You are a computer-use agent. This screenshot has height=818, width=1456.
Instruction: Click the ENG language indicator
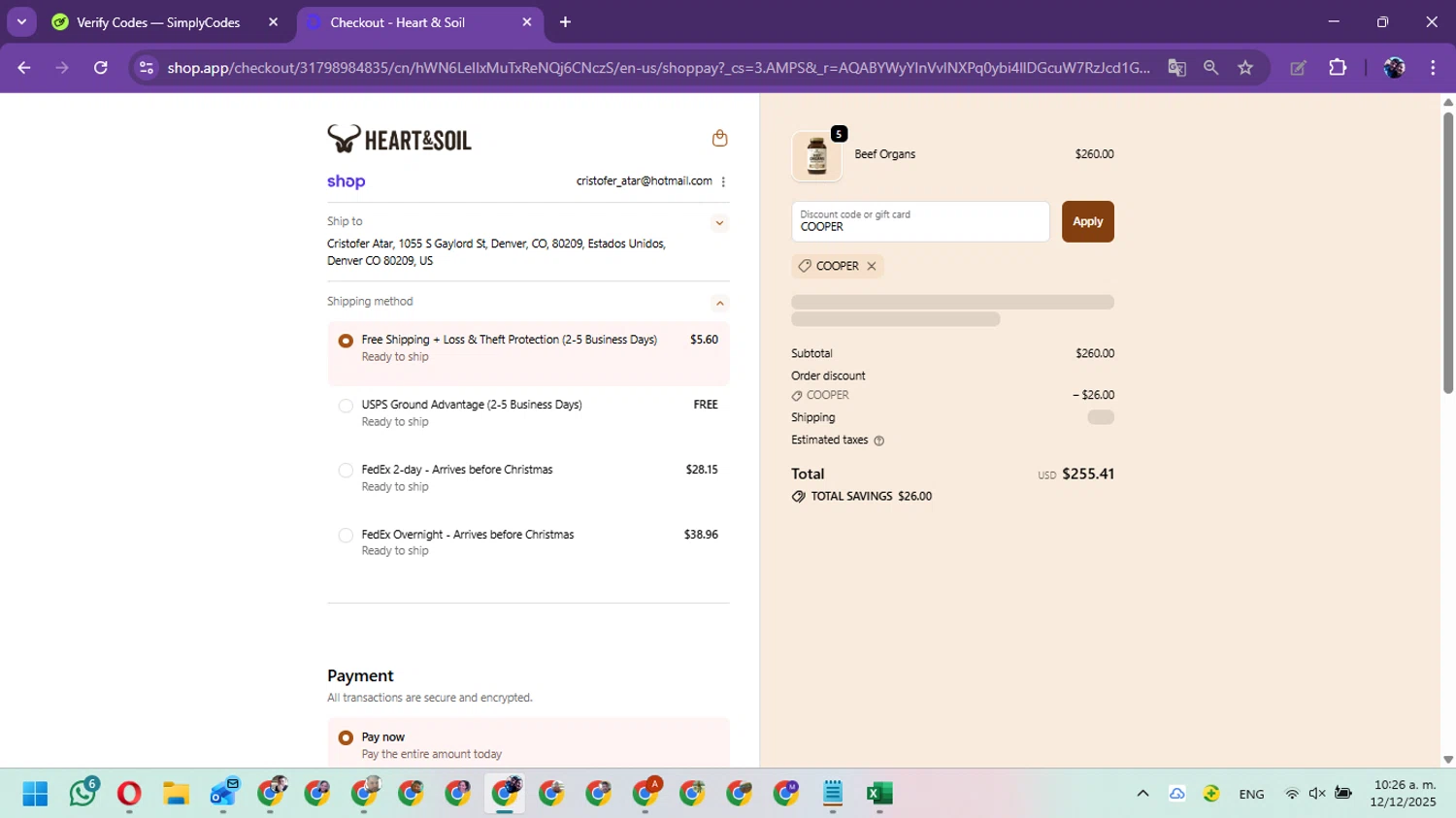pos(1251,794)
